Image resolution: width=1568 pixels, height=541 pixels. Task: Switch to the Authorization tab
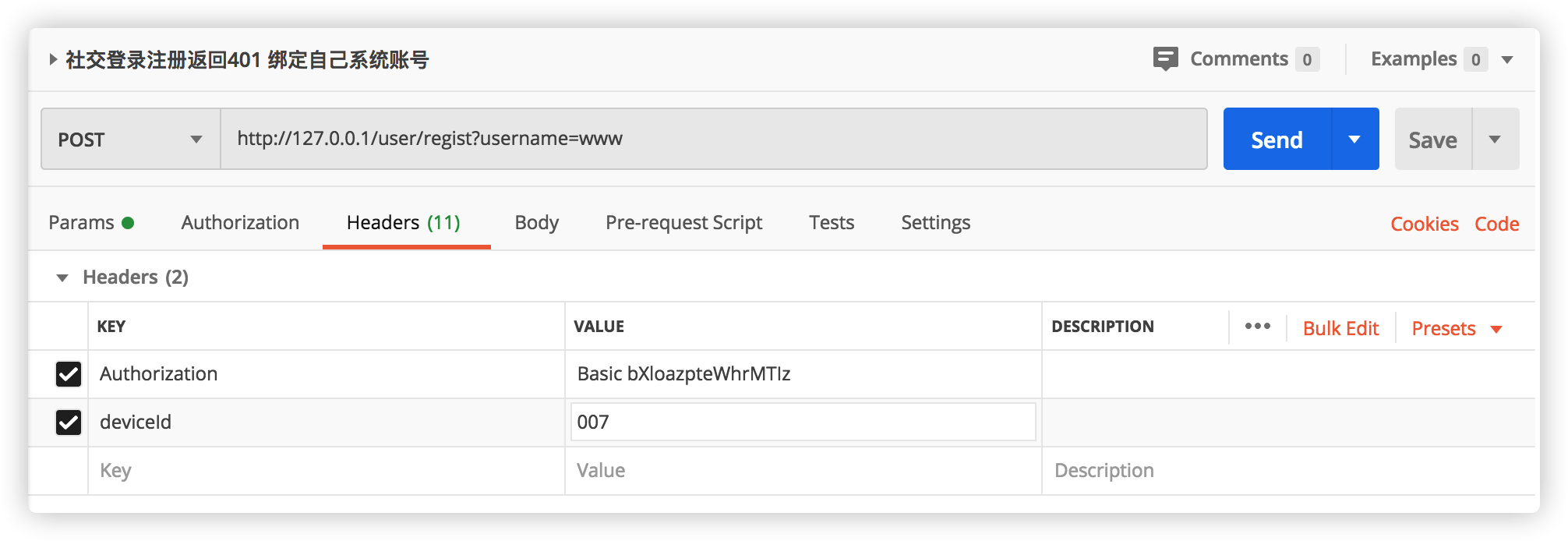tap(240, 223)
